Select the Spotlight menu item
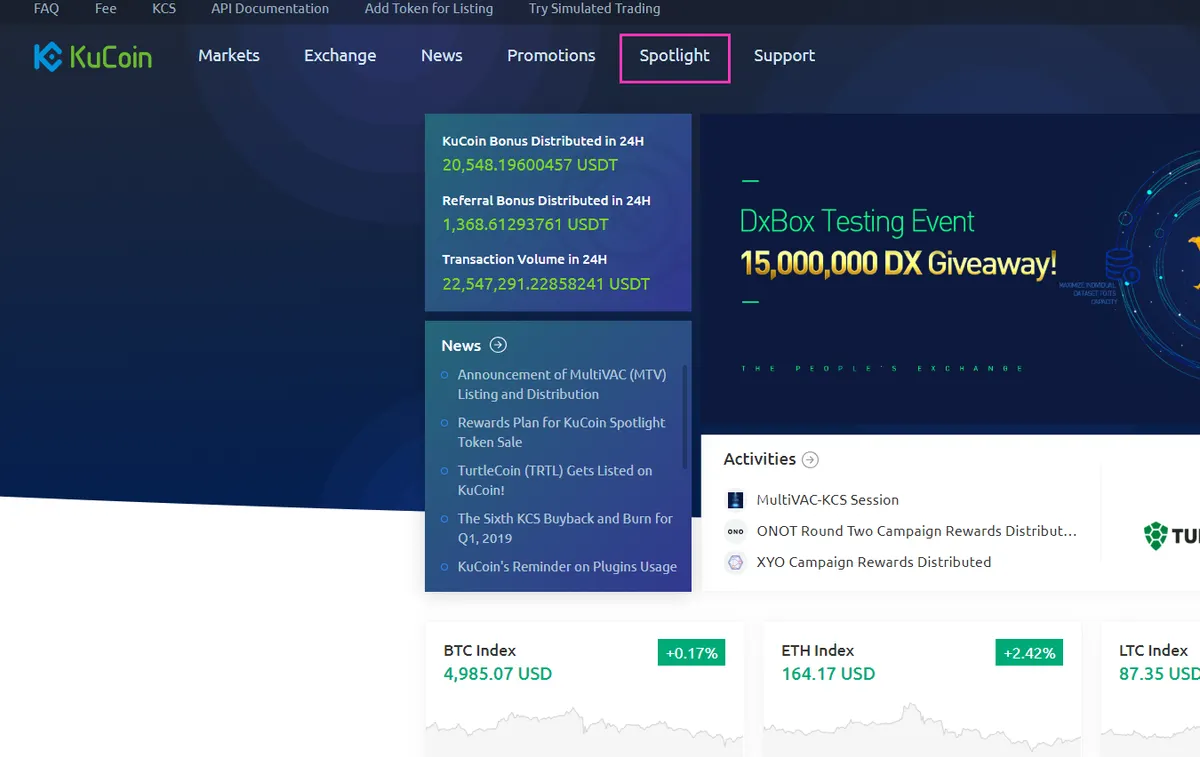 tap(675, 57)
